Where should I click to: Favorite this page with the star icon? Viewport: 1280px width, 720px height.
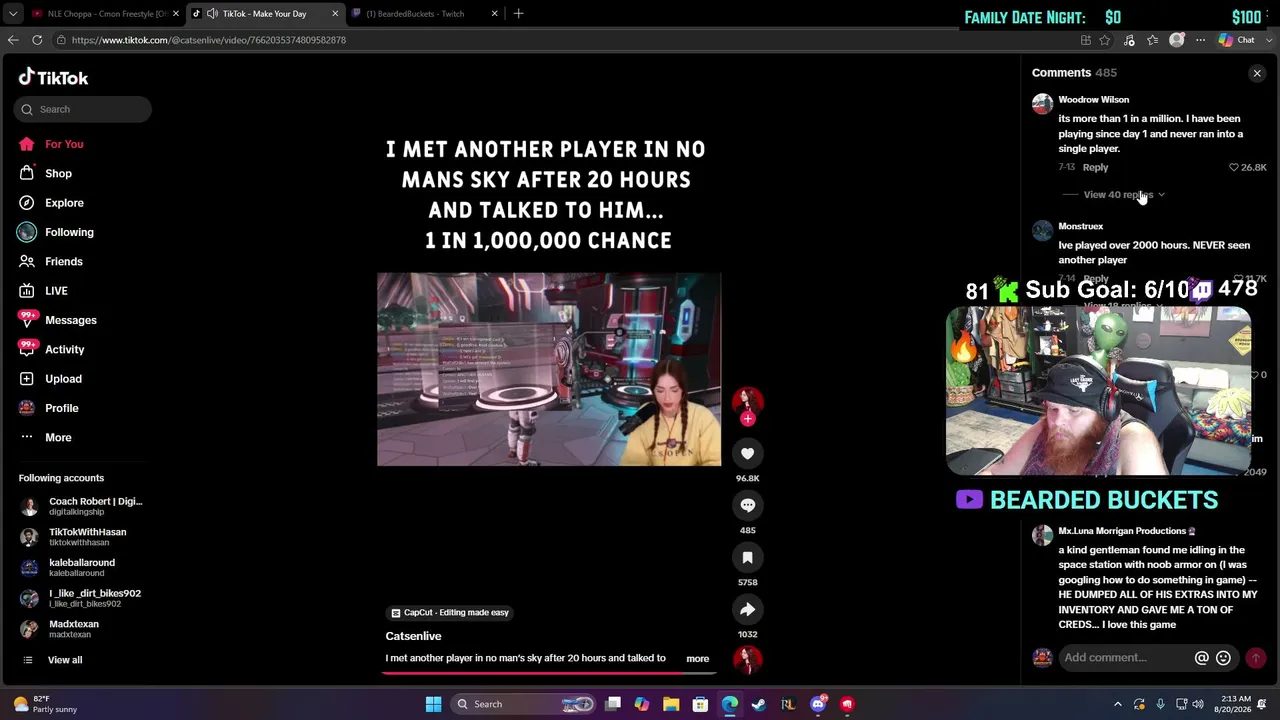pos(1105,40)
